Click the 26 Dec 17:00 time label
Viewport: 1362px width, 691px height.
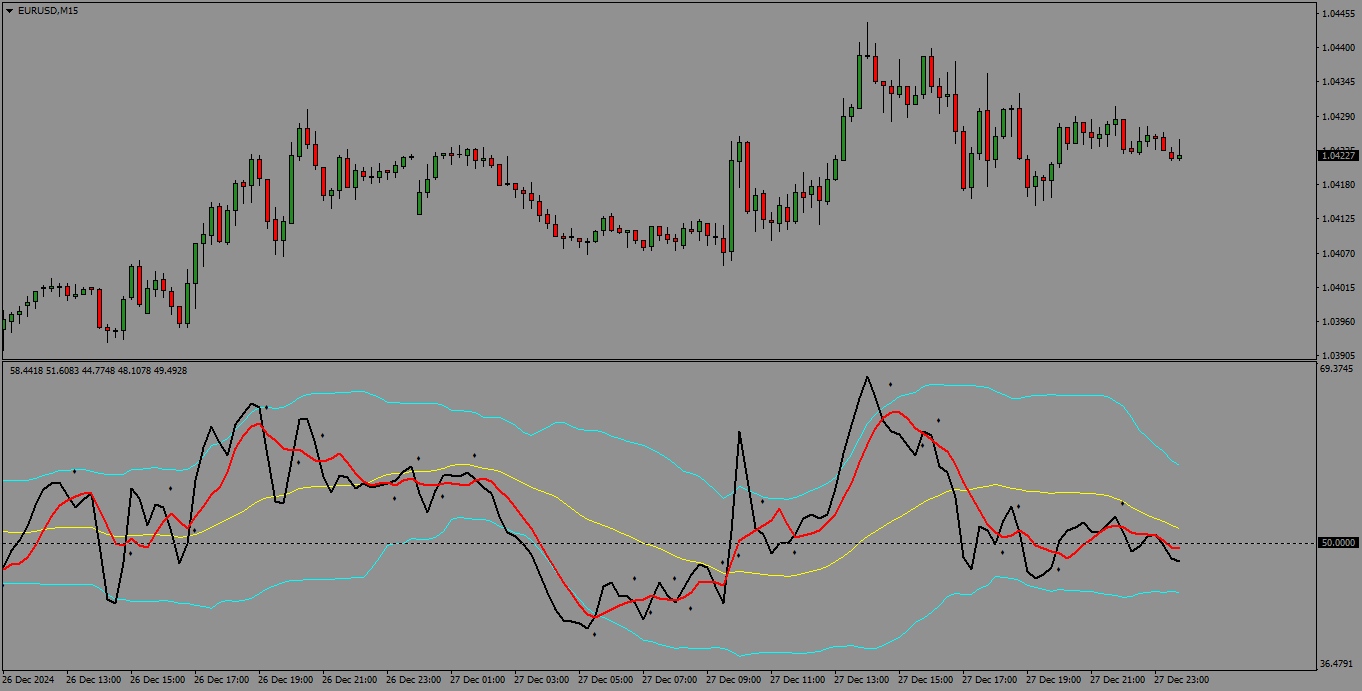pos(222,680)
